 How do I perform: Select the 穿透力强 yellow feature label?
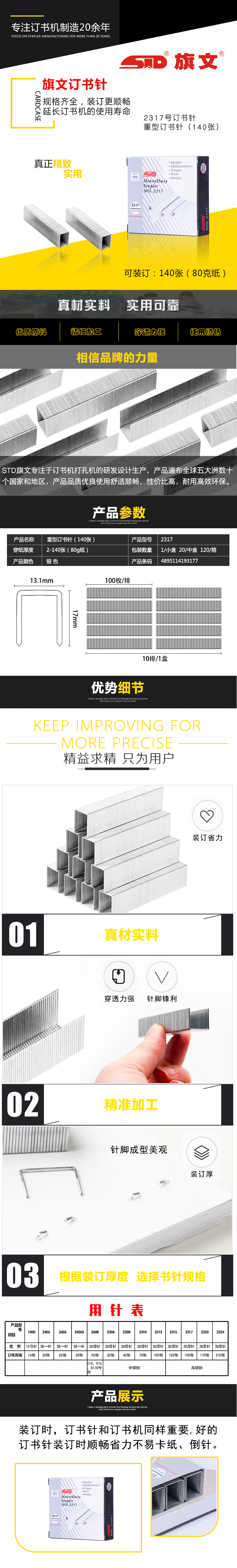click(x=149, y=332)
